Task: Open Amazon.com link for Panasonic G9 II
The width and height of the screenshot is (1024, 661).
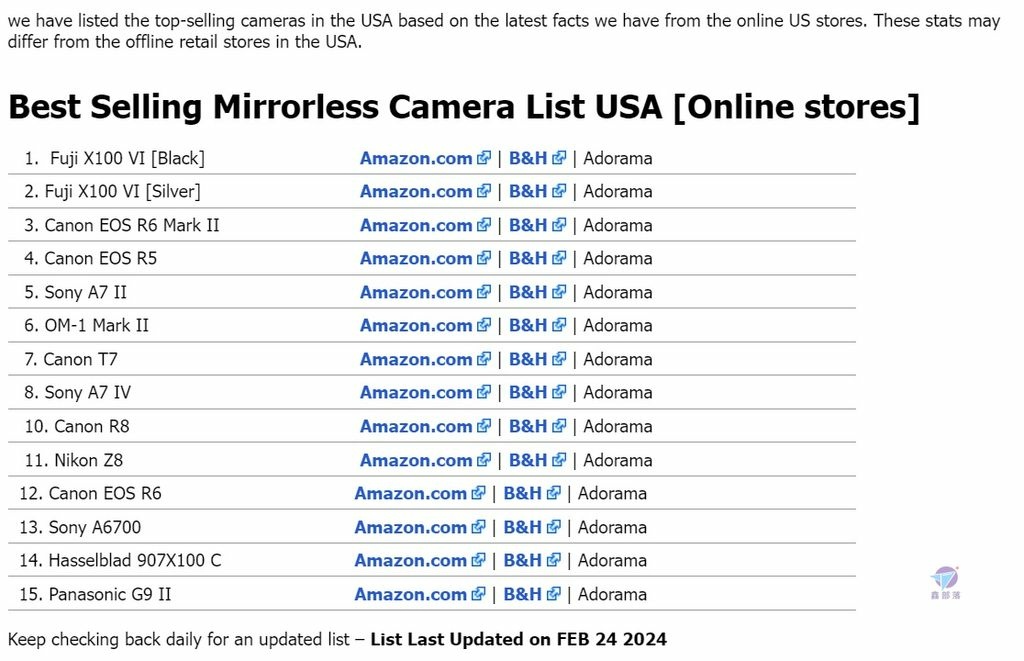Action: click(x=411, y=594)
